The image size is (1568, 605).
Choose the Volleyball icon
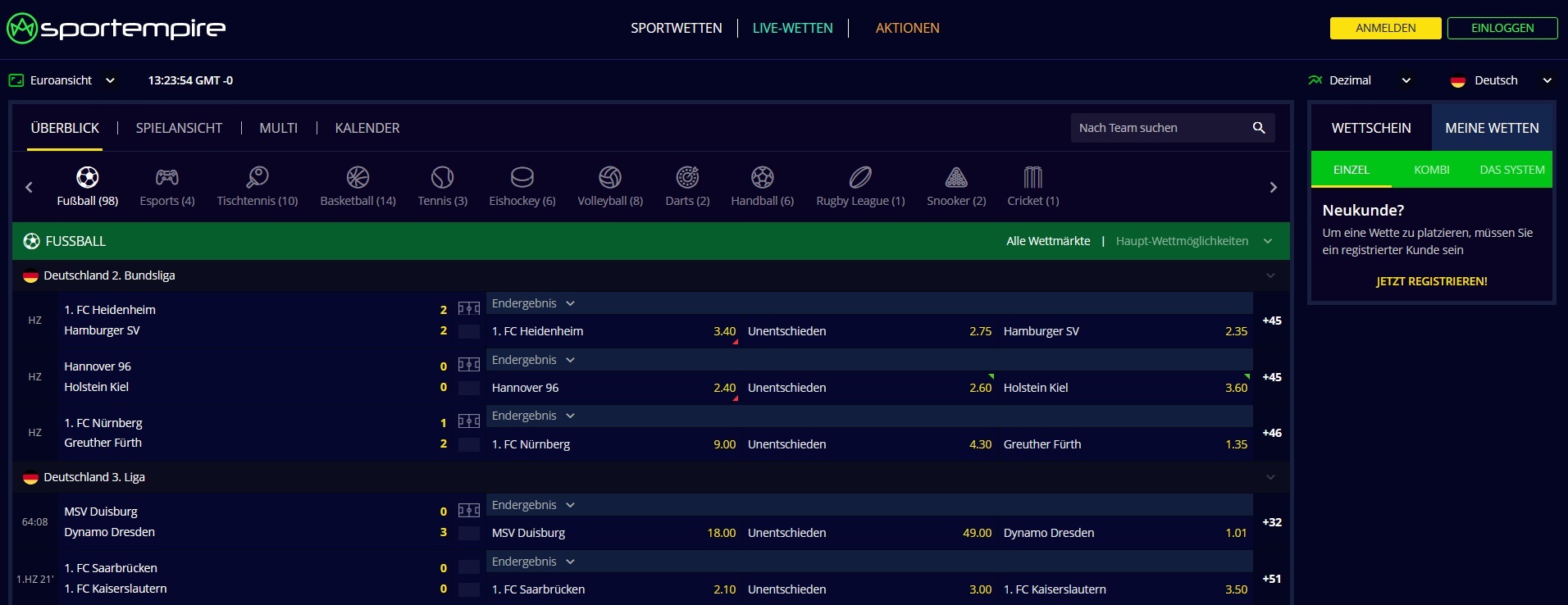coord(609,177)
